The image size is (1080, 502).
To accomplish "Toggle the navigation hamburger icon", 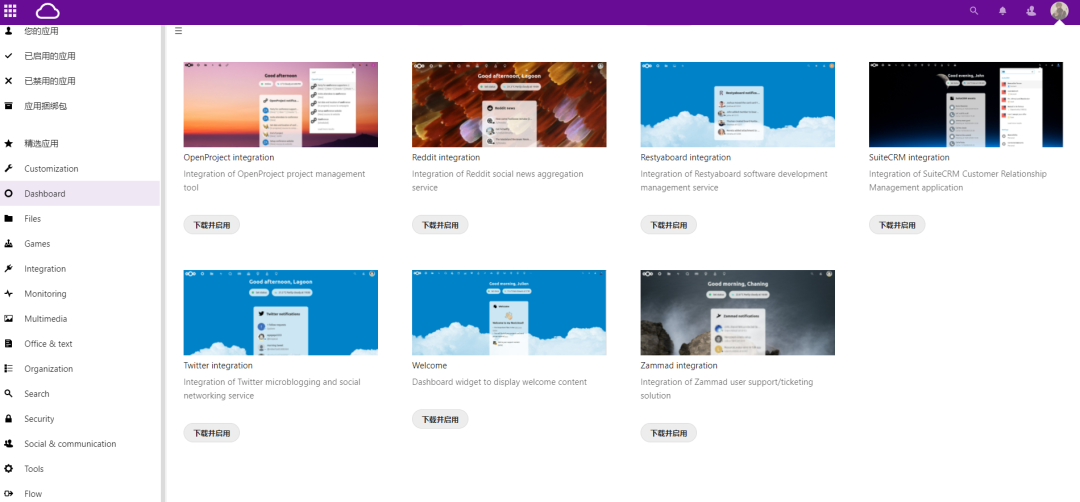I will click(x=178, y=31).
